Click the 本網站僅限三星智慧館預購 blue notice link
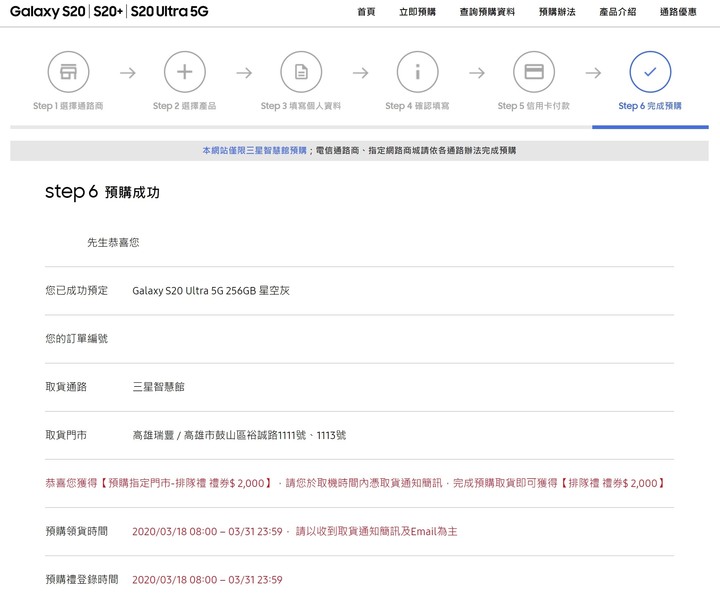Viewport: 720px width, 593px height. (x=254, y=150)
